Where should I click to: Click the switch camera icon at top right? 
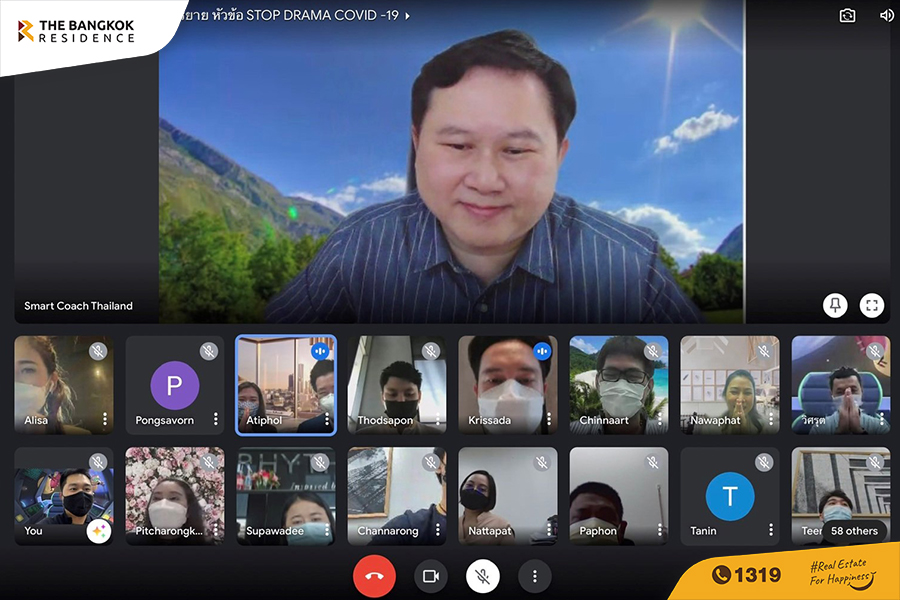point(847,15)
